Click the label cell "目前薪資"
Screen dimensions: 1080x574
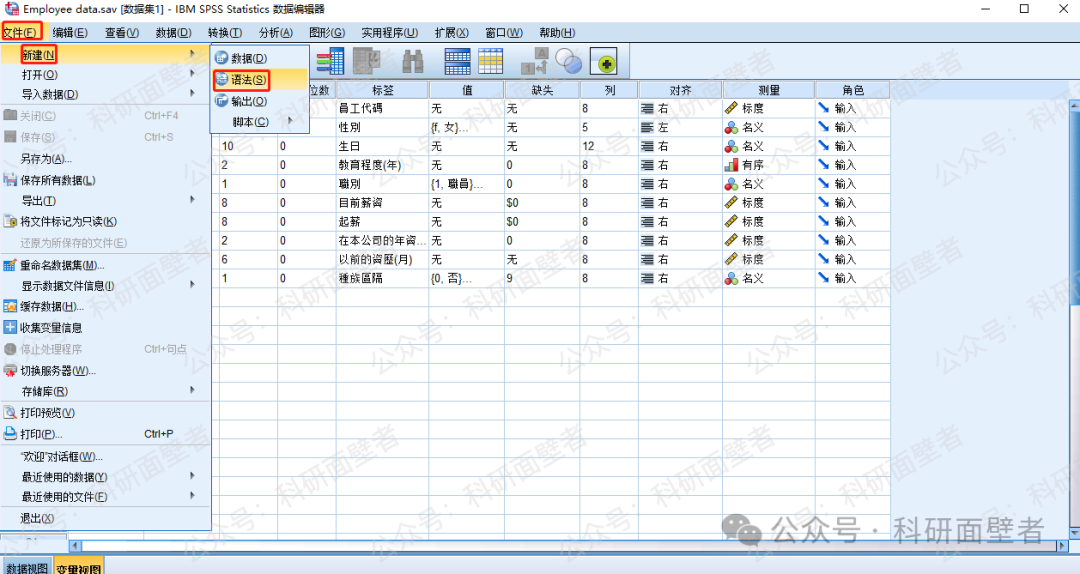coord(382,203)
